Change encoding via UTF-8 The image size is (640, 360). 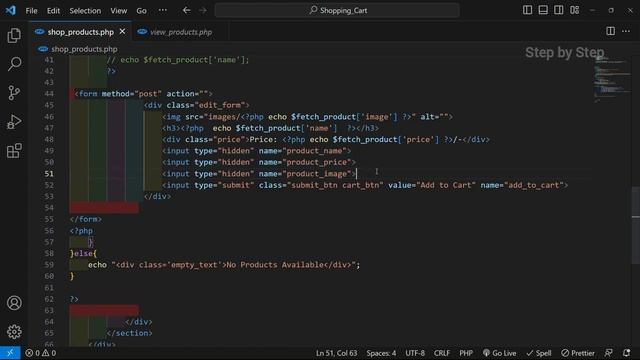tap(415, 353)
